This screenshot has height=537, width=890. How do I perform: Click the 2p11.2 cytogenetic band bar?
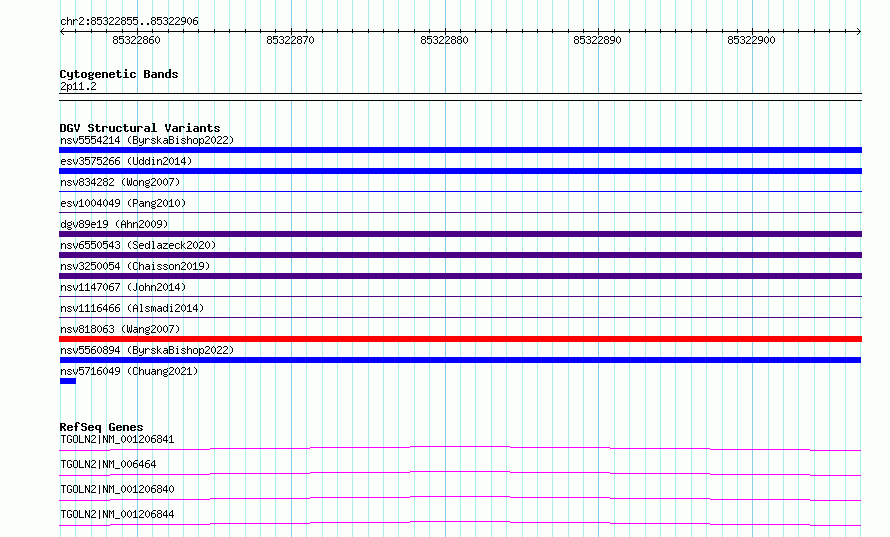(x=460, y=97)
